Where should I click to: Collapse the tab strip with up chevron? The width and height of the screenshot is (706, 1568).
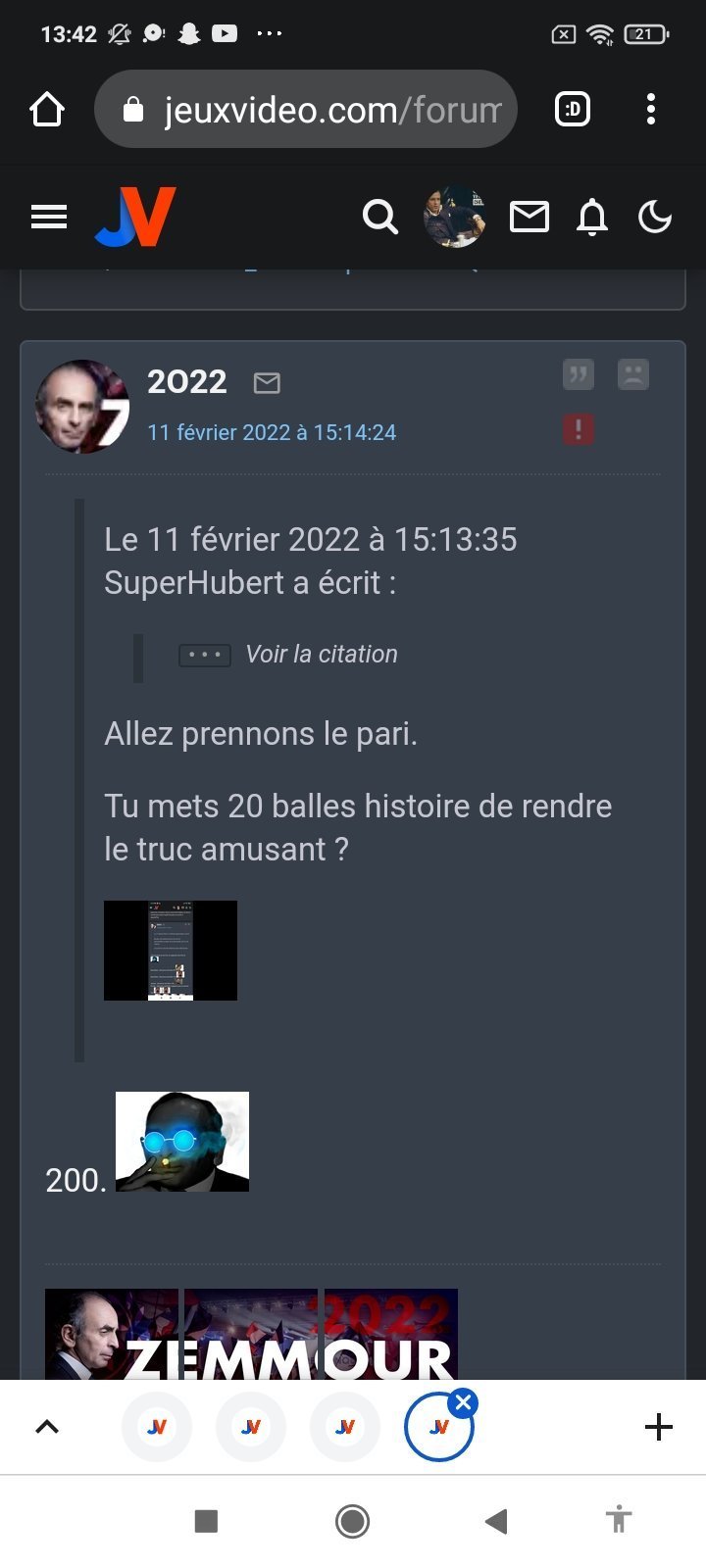point(47,1427)
